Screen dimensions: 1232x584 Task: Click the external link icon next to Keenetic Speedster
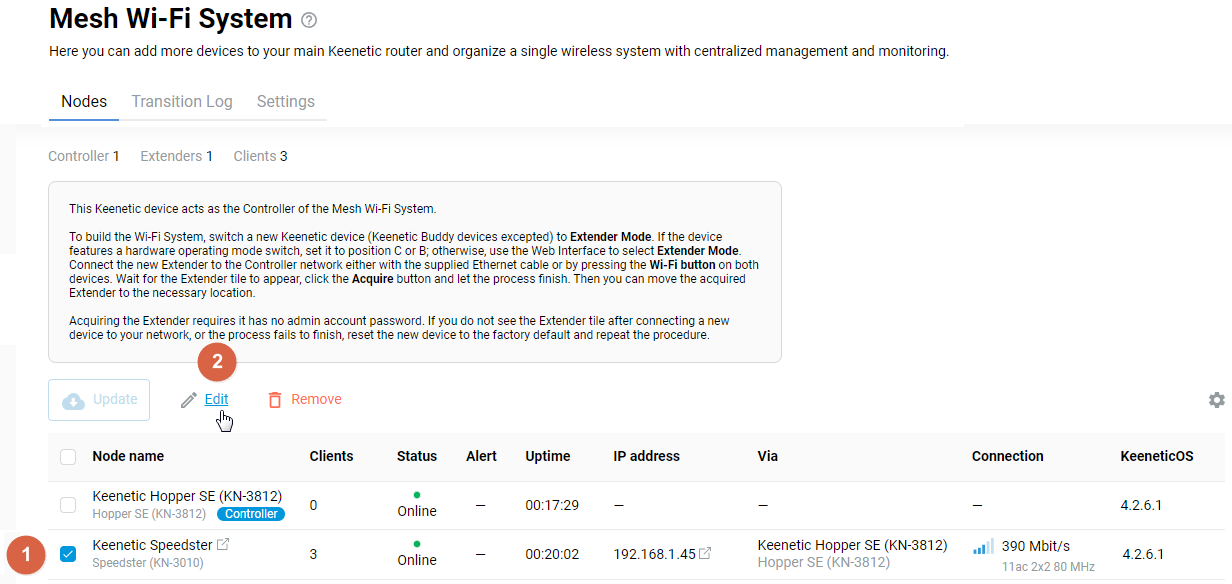click(x=223, y=545)
